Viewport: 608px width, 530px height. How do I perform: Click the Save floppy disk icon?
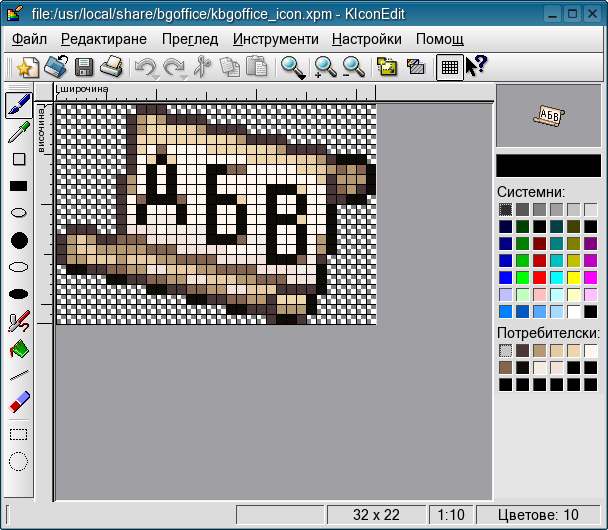(84, 68)
